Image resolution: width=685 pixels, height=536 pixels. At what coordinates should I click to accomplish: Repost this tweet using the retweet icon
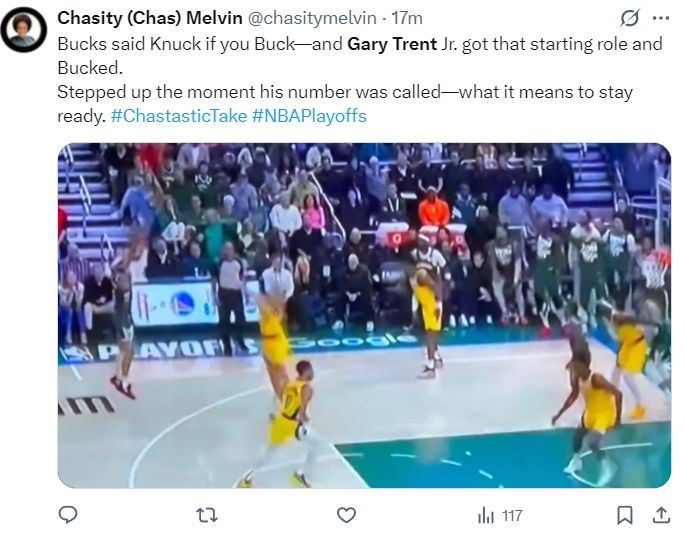coord(207,515)
